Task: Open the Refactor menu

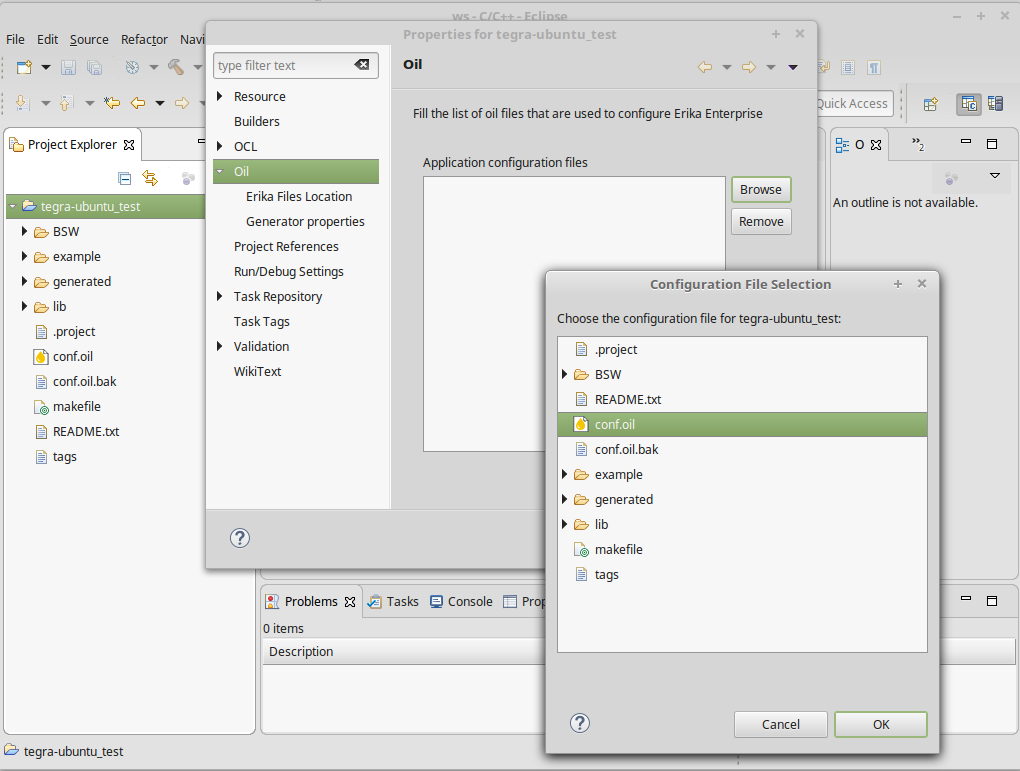Action: coord(144,40)
